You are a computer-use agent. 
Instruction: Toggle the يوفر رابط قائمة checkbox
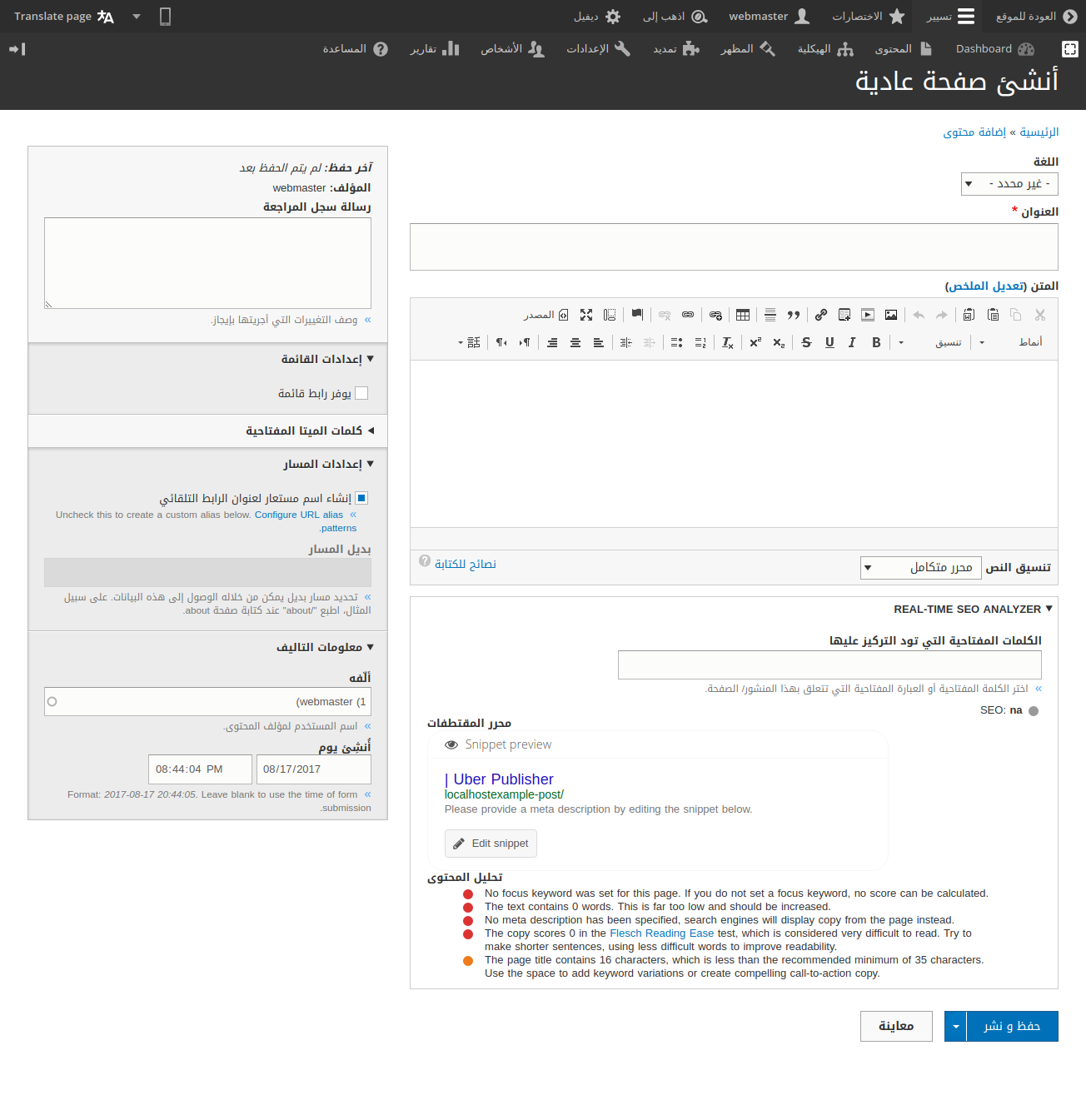[x=361, y=392]
